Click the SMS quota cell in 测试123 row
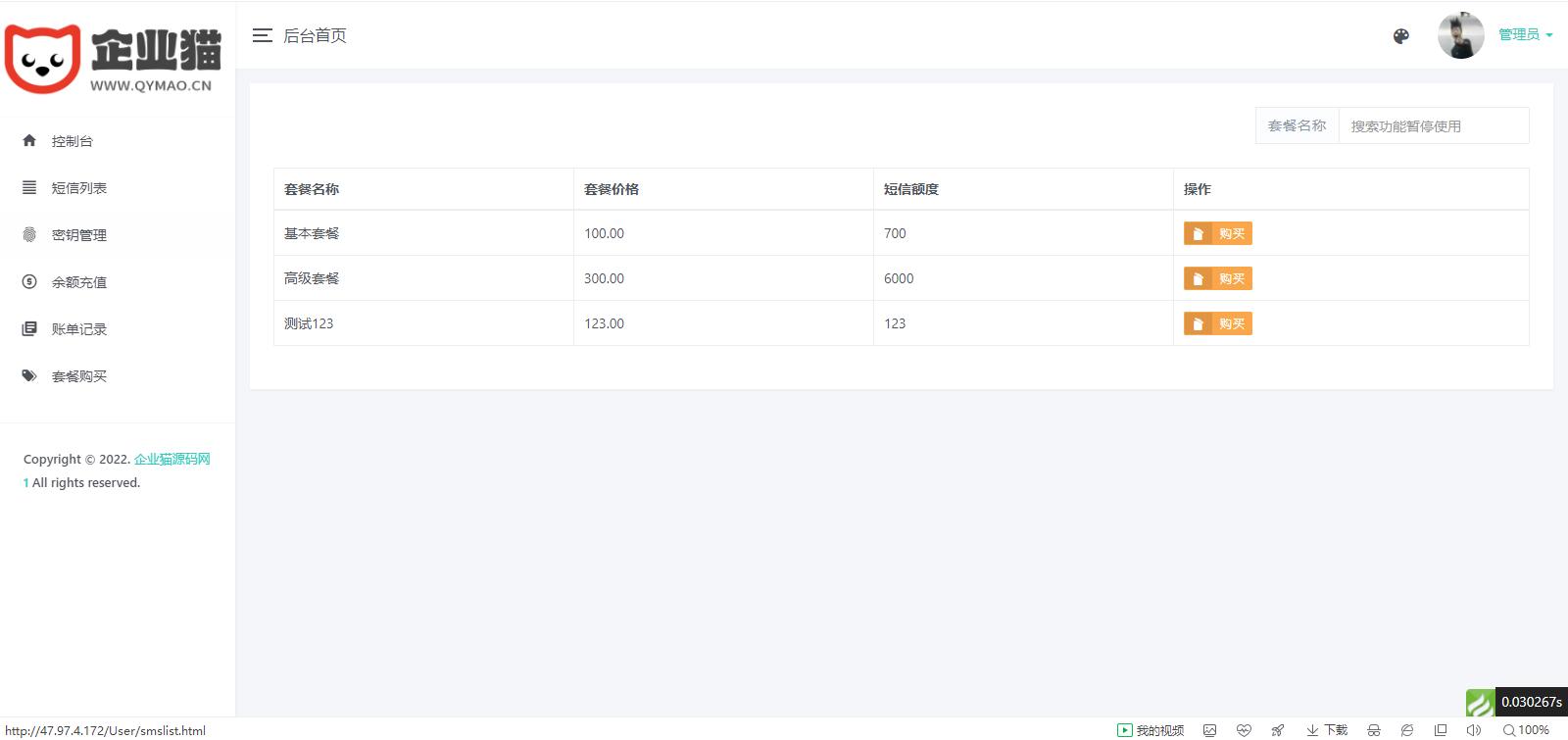The height and width of the screenshot is (740, 1568). [x=1023, y=323]
